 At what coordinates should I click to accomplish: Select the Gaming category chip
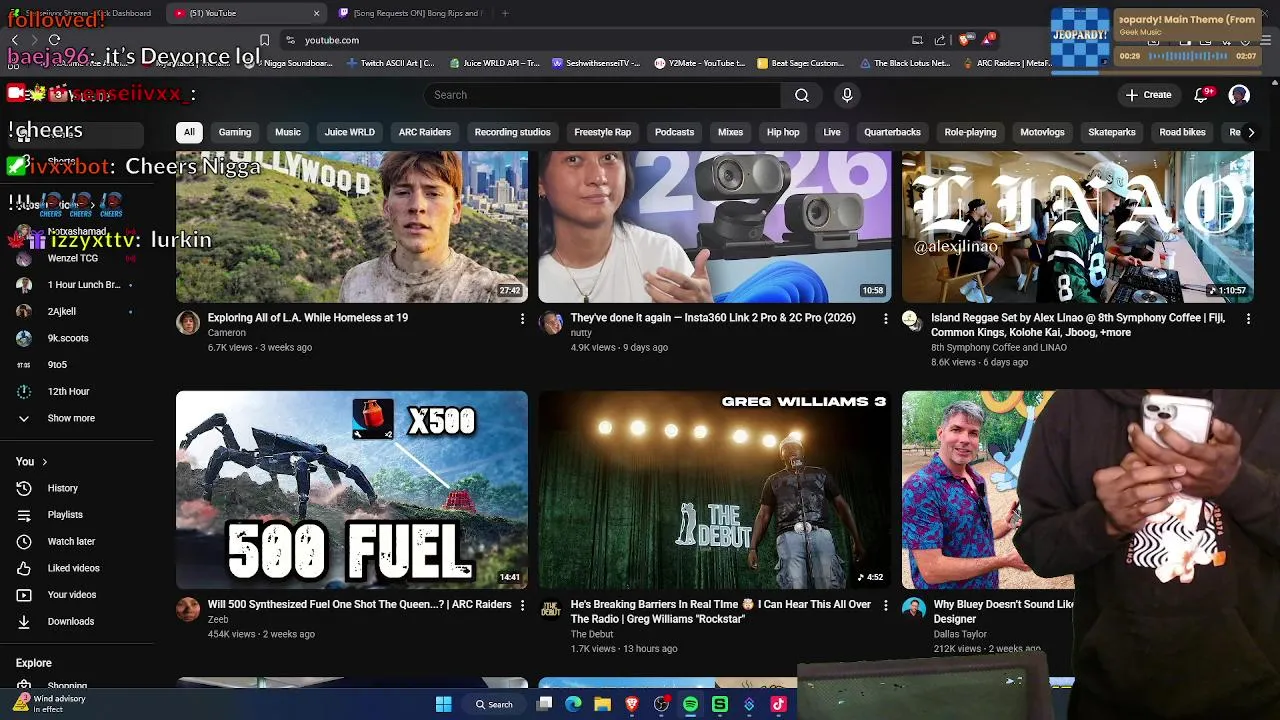point(235,132)
